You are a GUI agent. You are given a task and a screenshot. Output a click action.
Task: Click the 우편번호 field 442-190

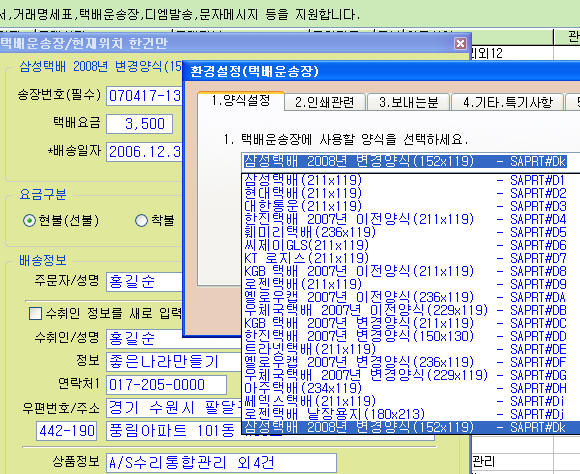pos(67,431)
